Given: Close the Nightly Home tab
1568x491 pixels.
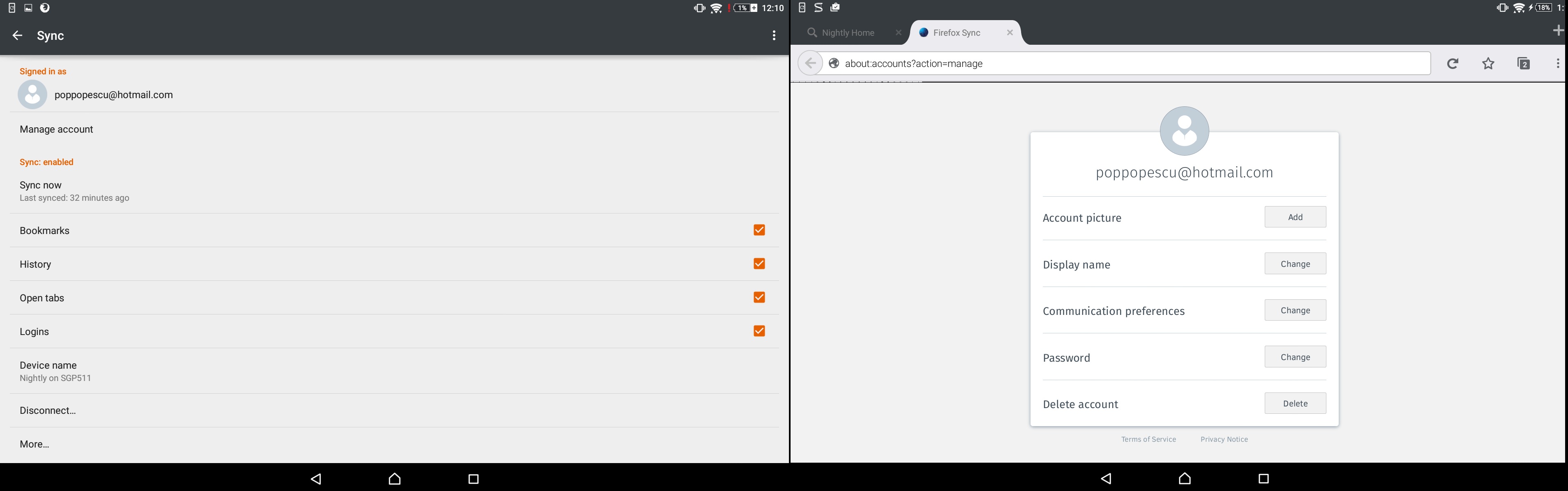Looking at the screenshot, I should (898, 33).
